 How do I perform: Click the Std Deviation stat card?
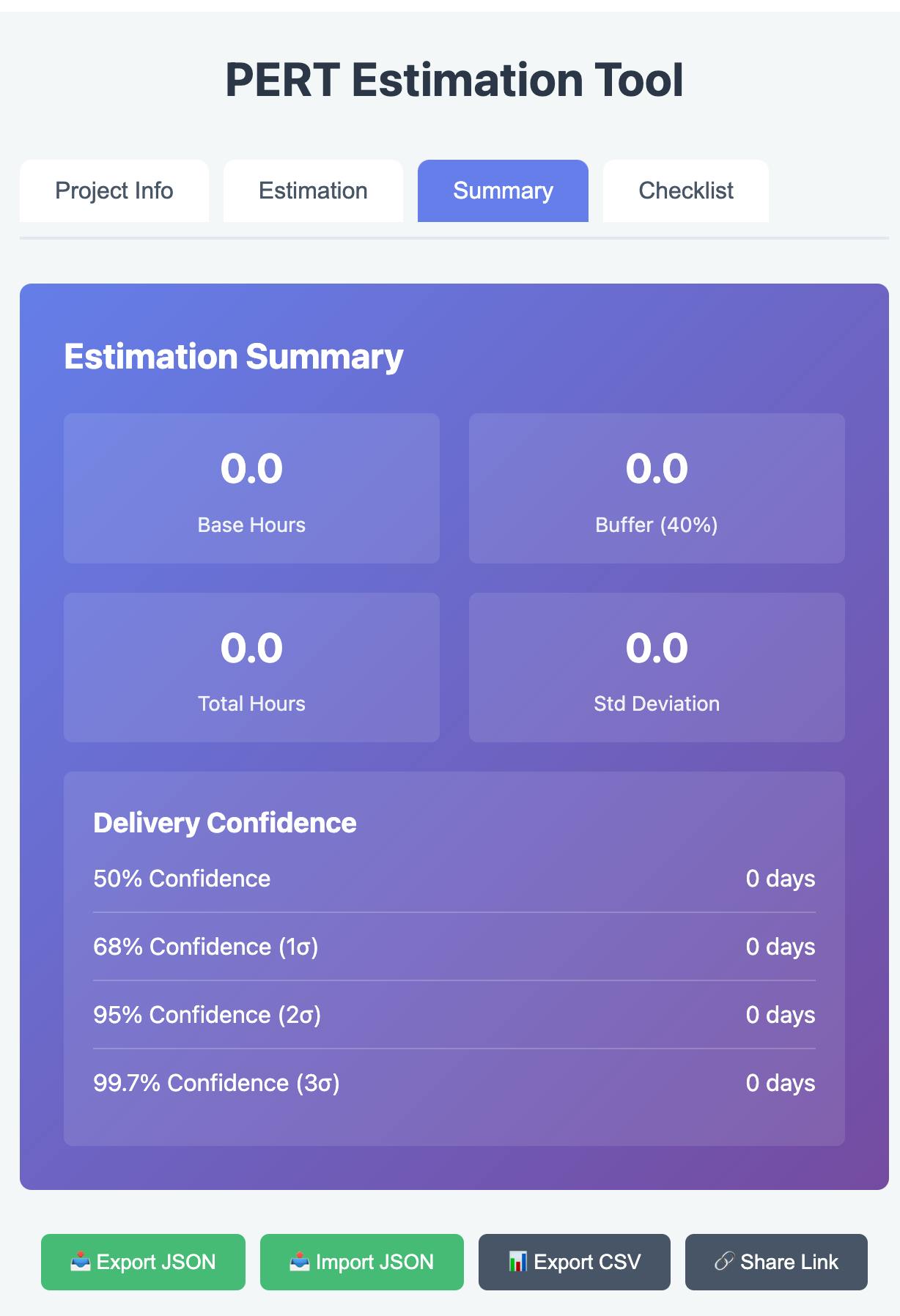point(657,668)
